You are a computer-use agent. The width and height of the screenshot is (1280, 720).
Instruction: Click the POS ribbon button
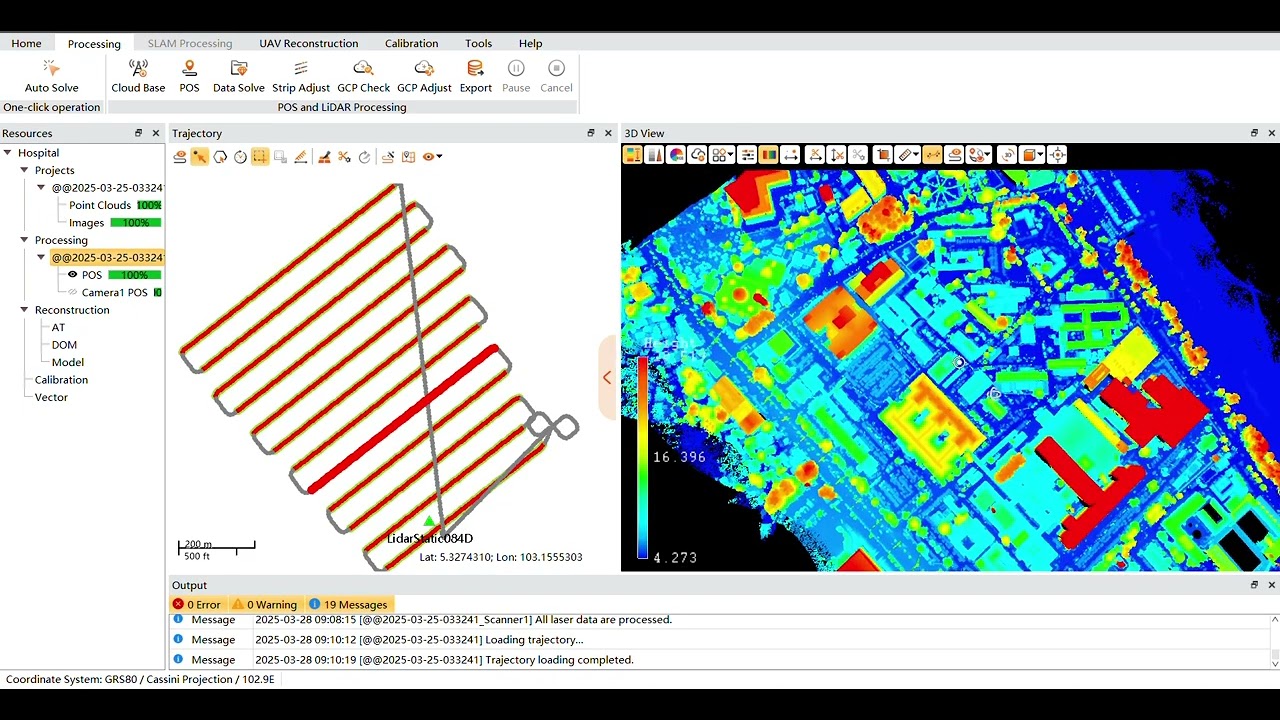click(x=189, y=76)
